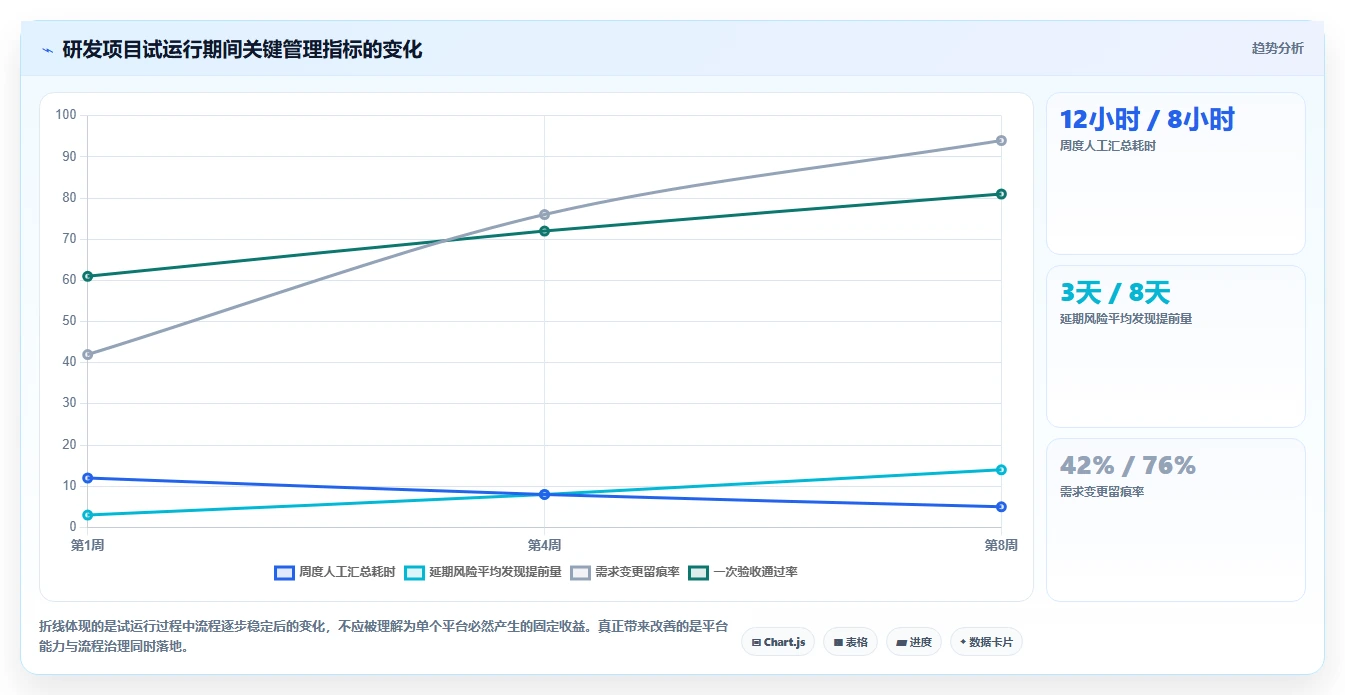Click the cyan data point at 第8周 (14)

pyautogui.click(x=1001, y=470)
